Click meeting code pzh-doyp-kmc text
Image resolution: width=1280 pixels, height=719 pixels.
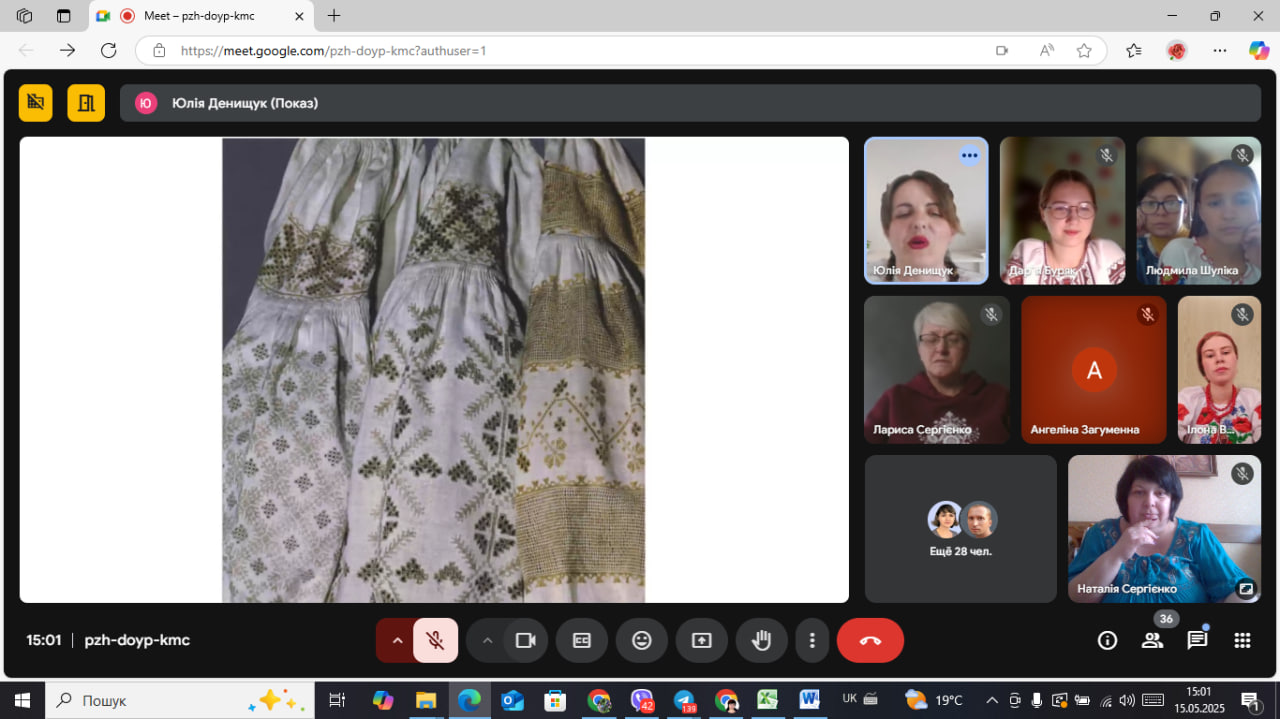137,640
